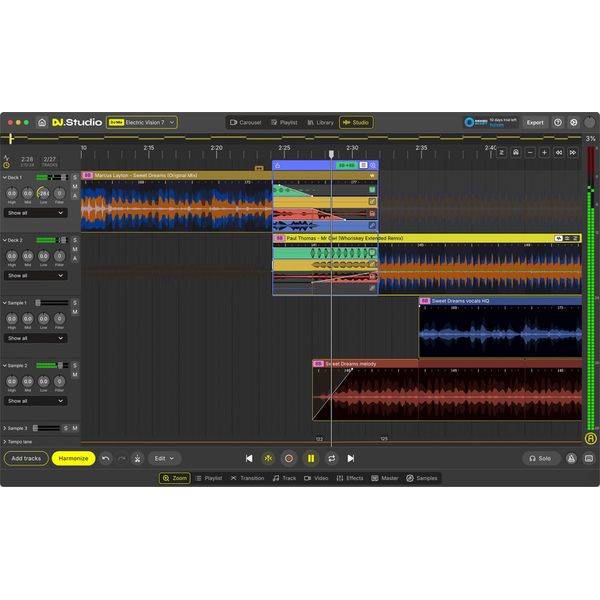
Task: Mute Sample 2
Action: [x=75, y=375]
